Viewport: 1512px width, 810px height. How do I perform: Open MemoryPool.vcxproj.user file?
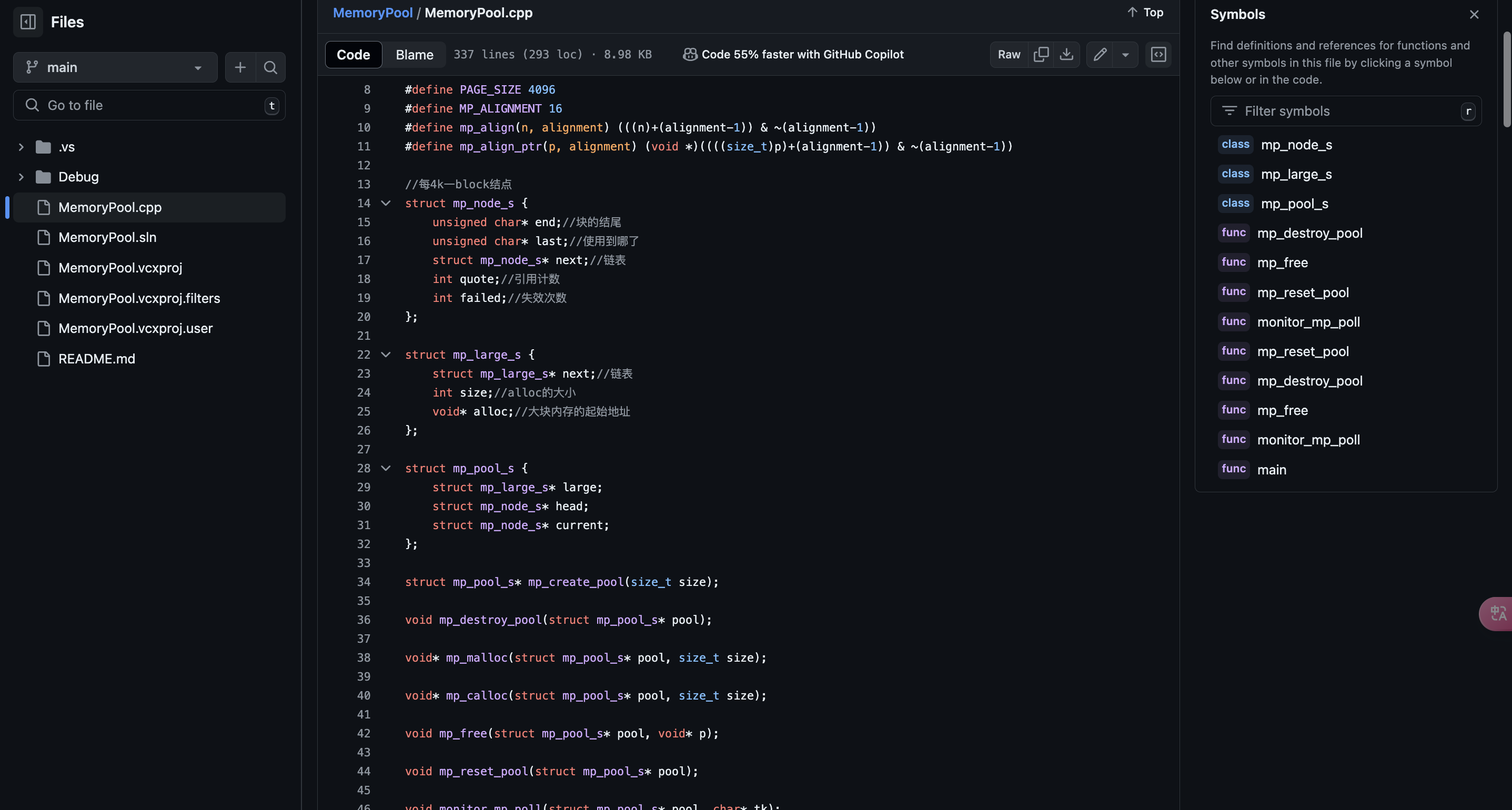coord(136,328)
